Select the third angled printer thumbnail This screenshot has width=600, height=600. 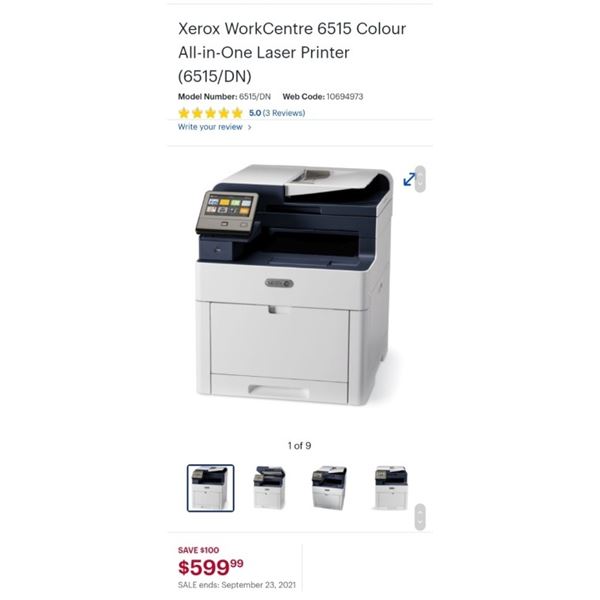[329, 488]
